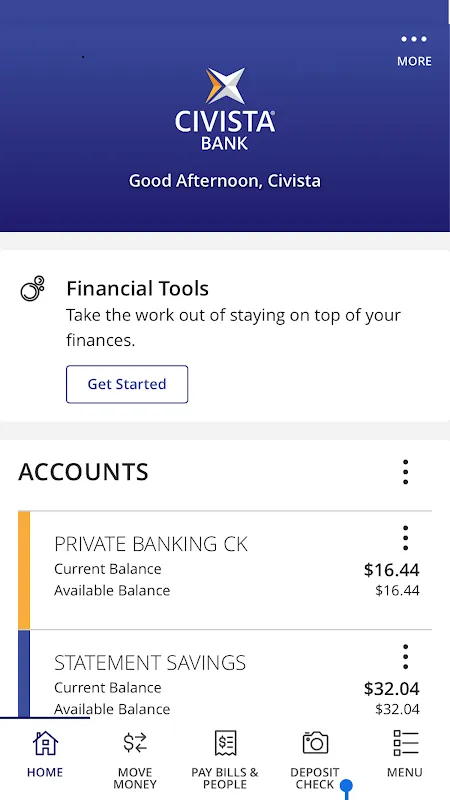
Task: Select the Move Money transfer icon
Action: tap(135, 743)
